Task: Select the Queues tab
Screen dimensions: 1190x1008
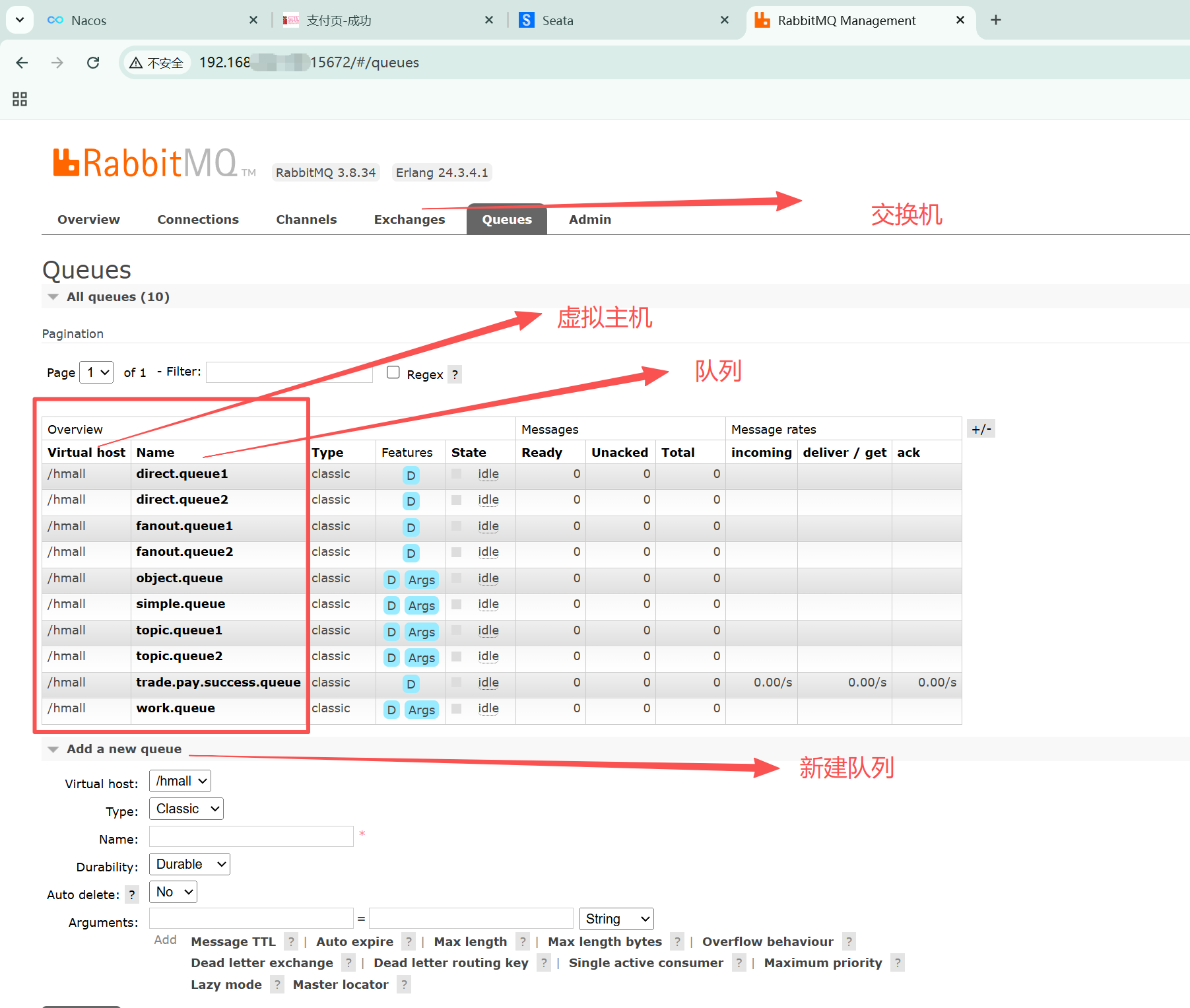Action: point(507,219)
